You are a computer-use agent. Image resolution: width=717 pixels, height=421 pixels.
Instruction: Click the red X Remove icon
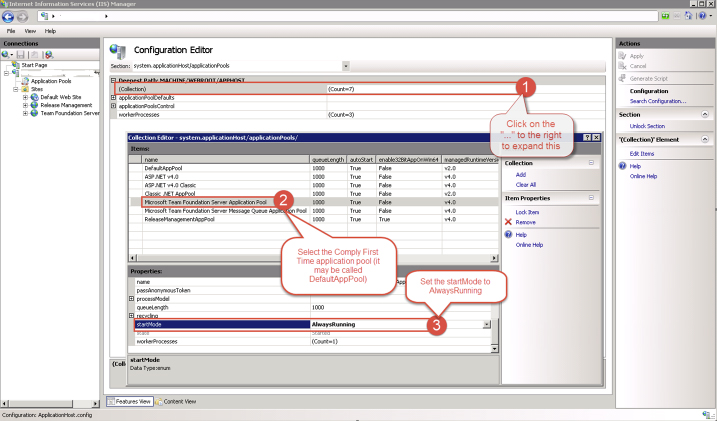(x=507, y=222)
